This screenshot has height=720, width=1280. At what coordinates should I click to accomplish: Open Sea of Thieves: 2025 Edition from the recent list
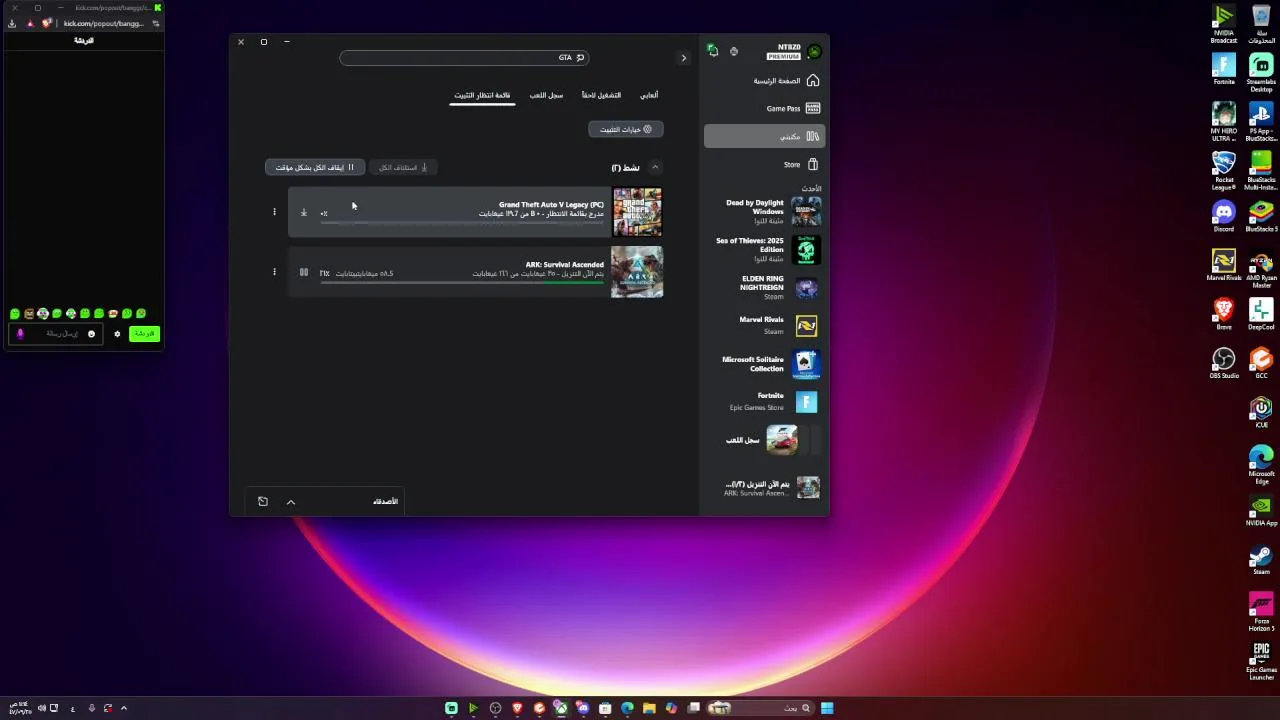[765, 249]
